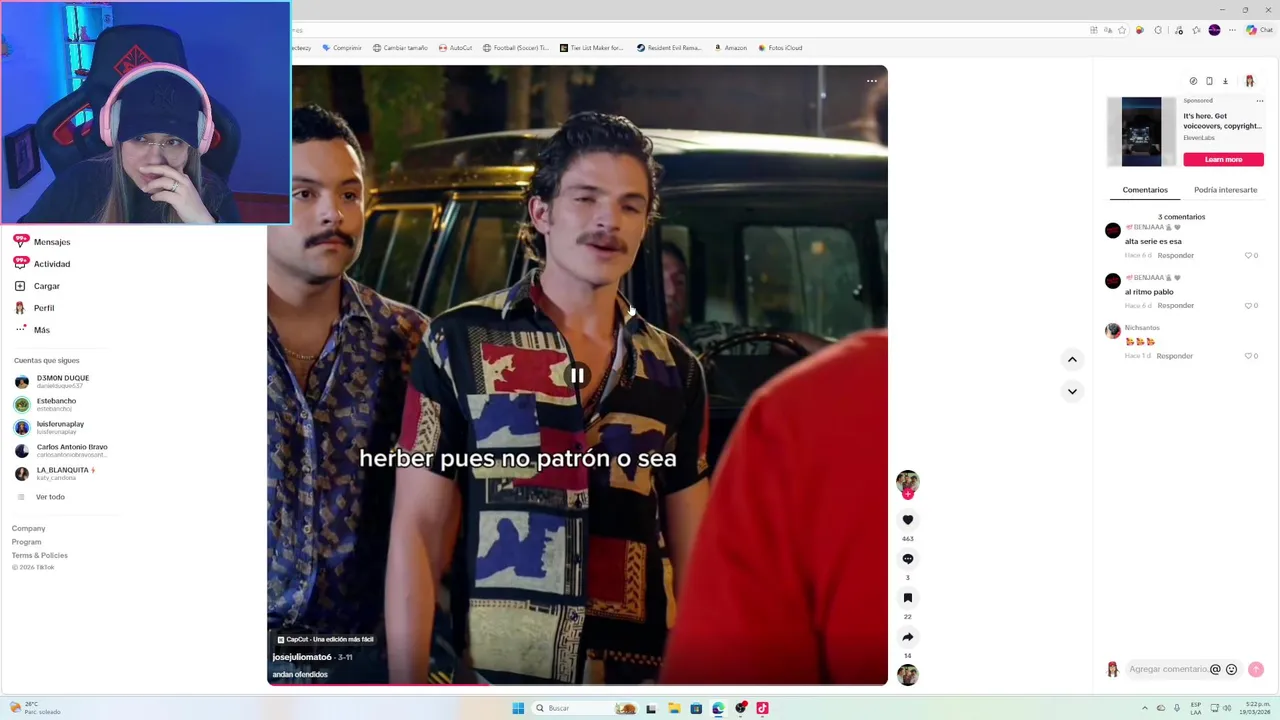Go to the next video with down chevron
The image size is (1280, 720).
pos(1072,391)
